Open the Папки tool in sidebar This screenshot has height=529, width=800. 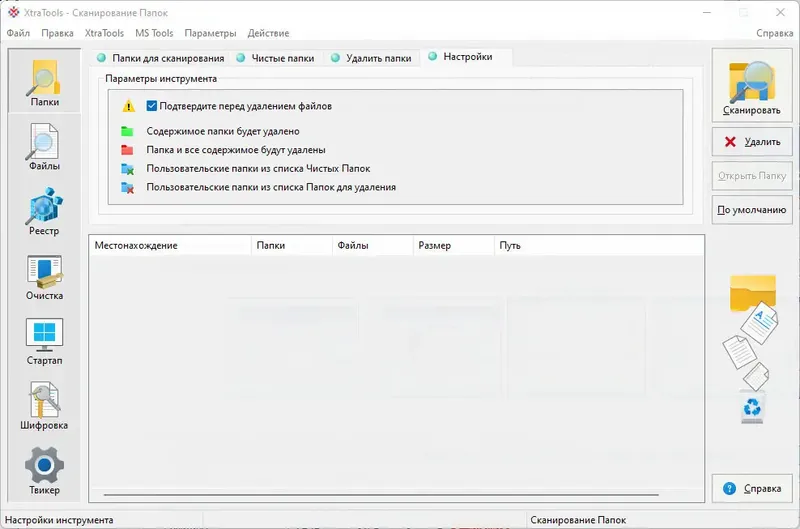pos(44,83)
